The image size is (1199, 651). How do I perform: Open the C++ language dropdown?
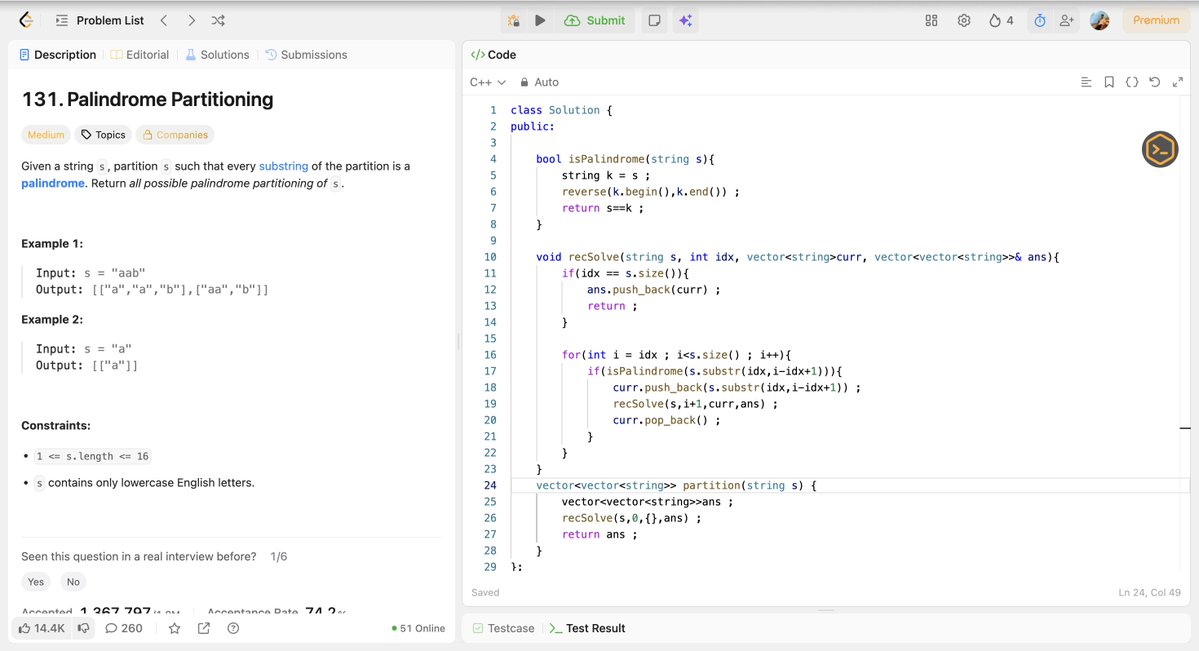(x=488, y=82)
